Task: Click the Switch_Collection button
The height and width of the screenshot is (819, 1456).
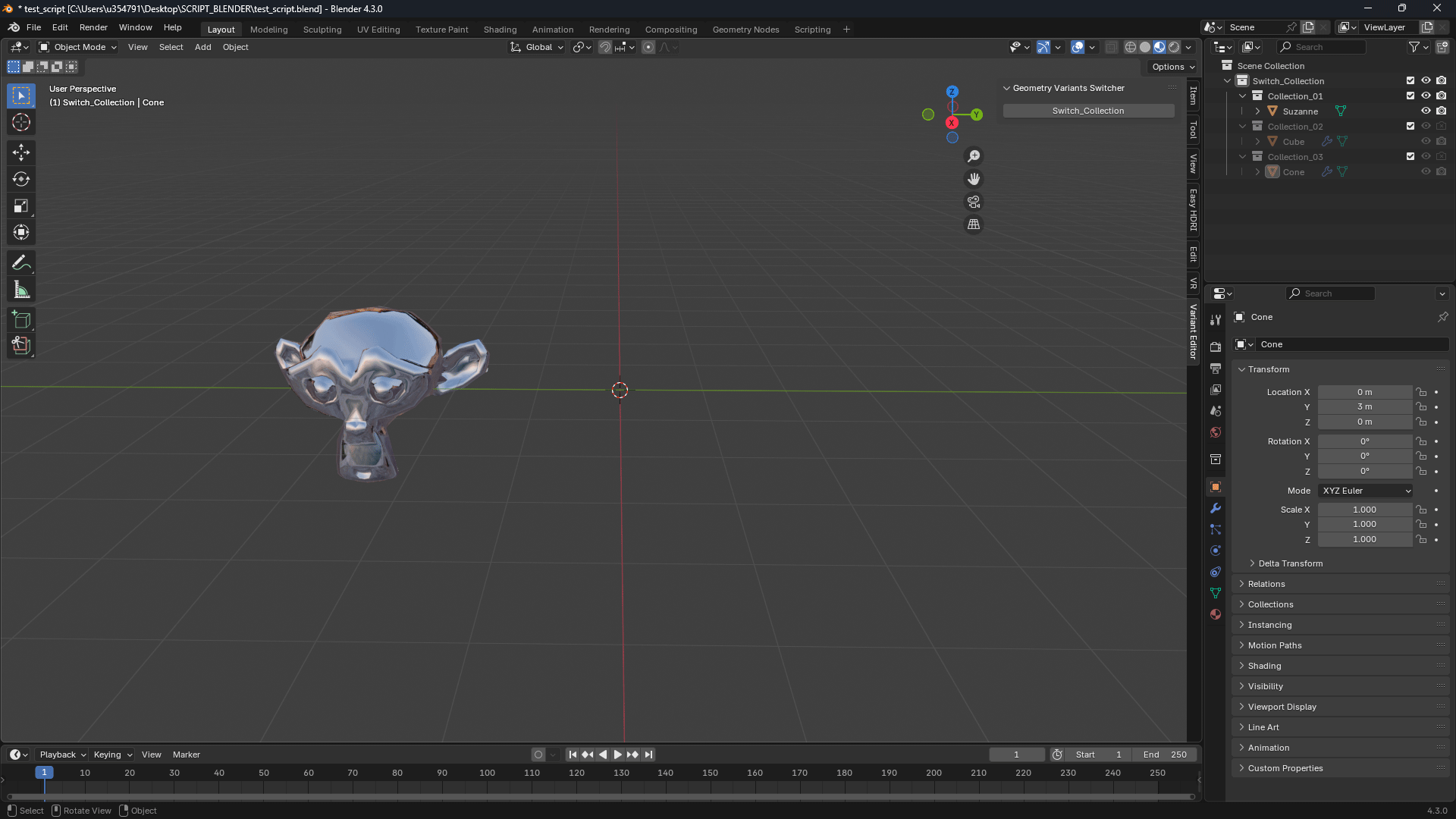Action: (x=1088, y=111)
